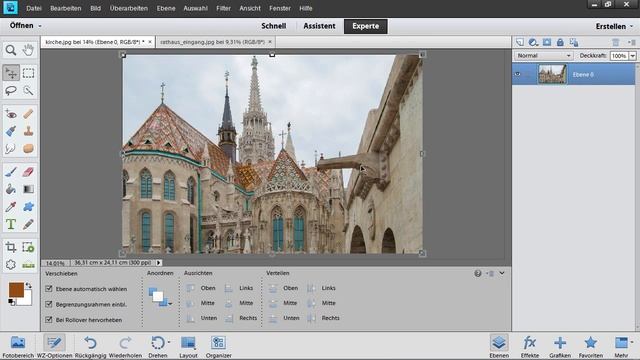Distribute layers Rechts in Verteilen
The image size is (640, 360).
click(x=324, y=318)
